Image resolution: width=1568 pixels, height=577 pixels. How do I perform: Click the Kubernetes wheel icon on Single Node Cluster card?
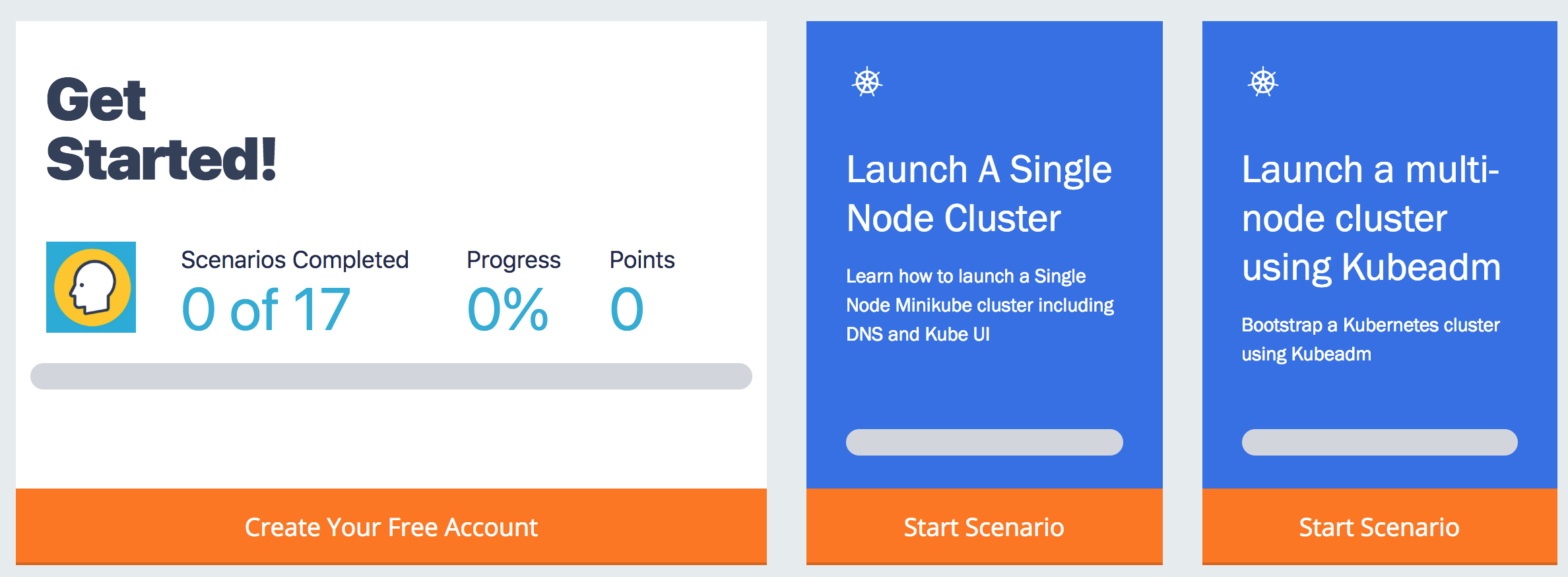(866, 82)
